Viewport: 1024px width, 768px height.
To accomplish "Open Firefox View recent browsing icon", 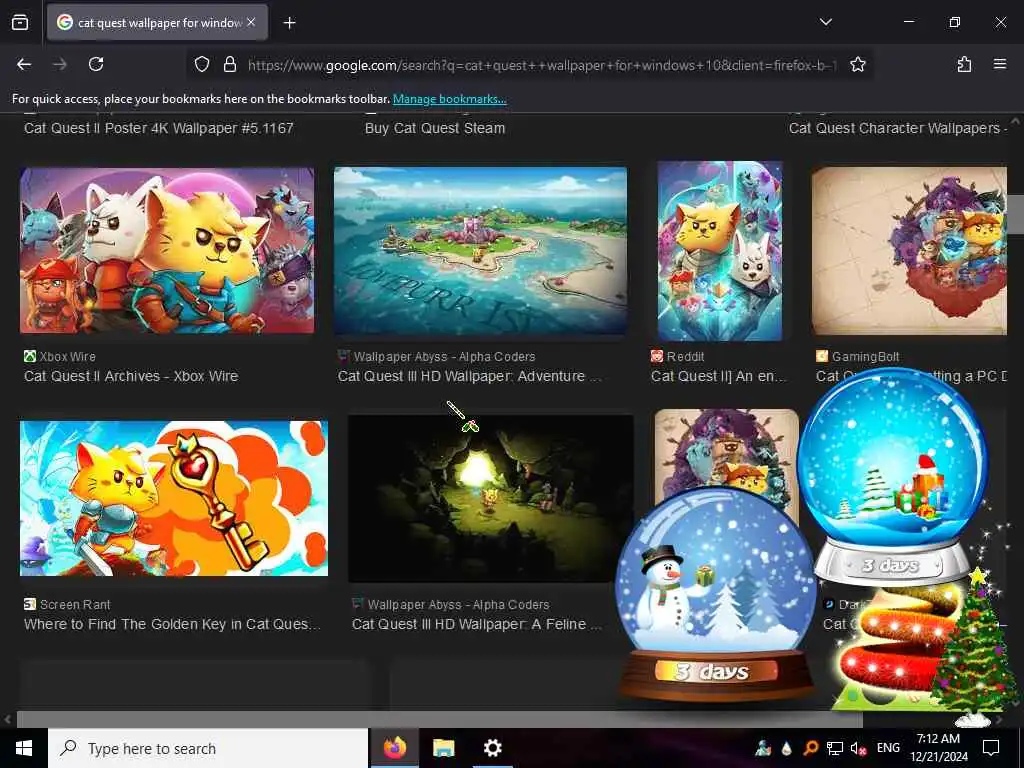I will pos(20,23).
